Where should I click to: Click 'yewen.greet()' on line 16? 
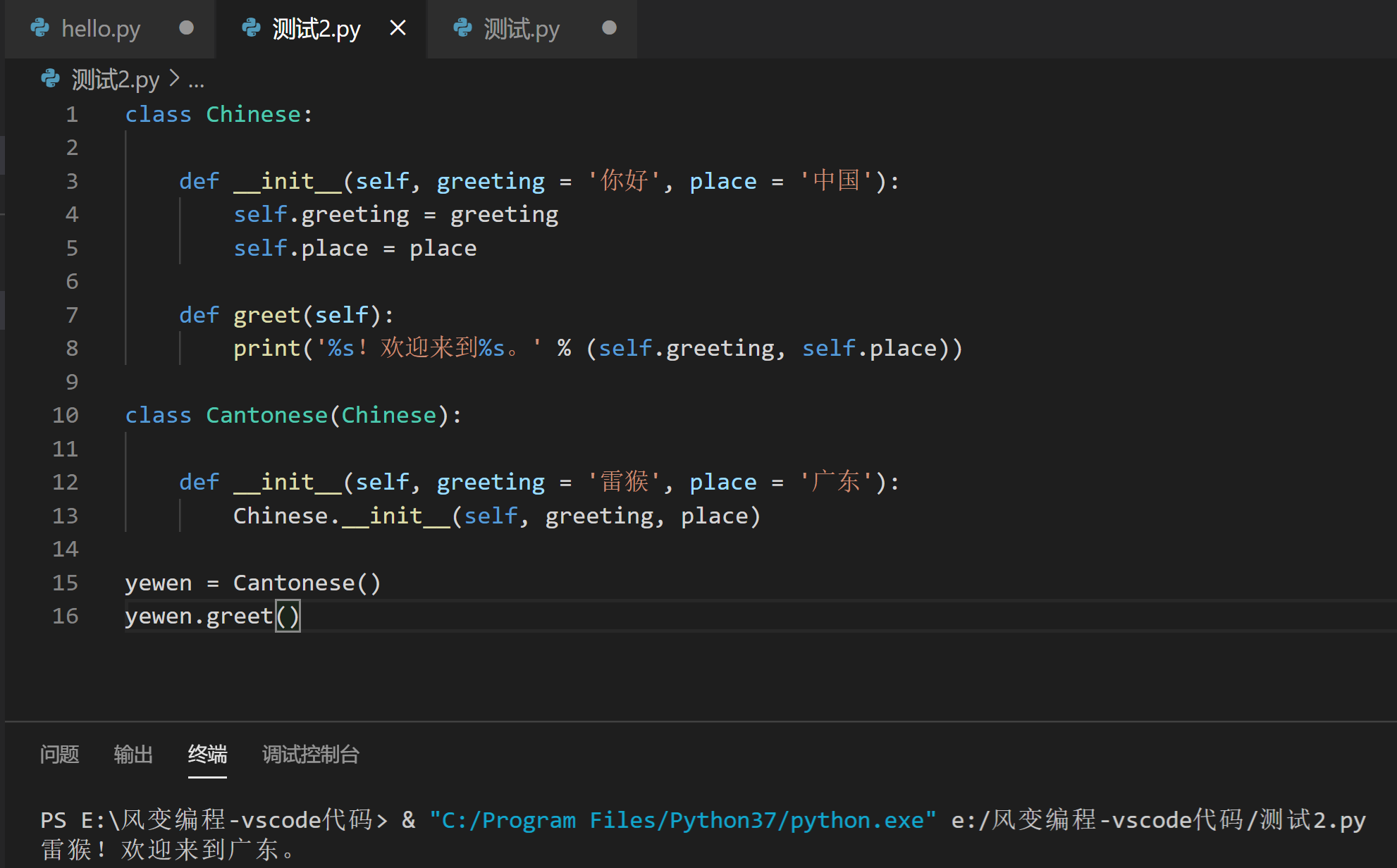coord(212,616)
